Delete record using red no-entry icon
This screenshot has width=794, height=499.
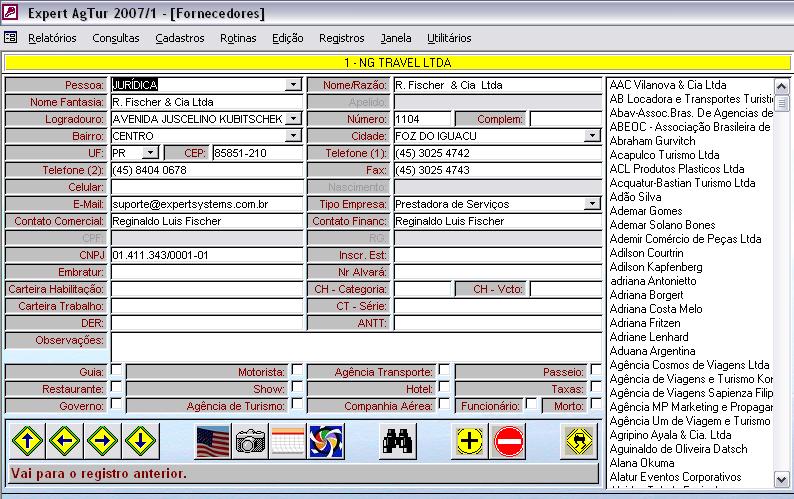pos(509,440)
